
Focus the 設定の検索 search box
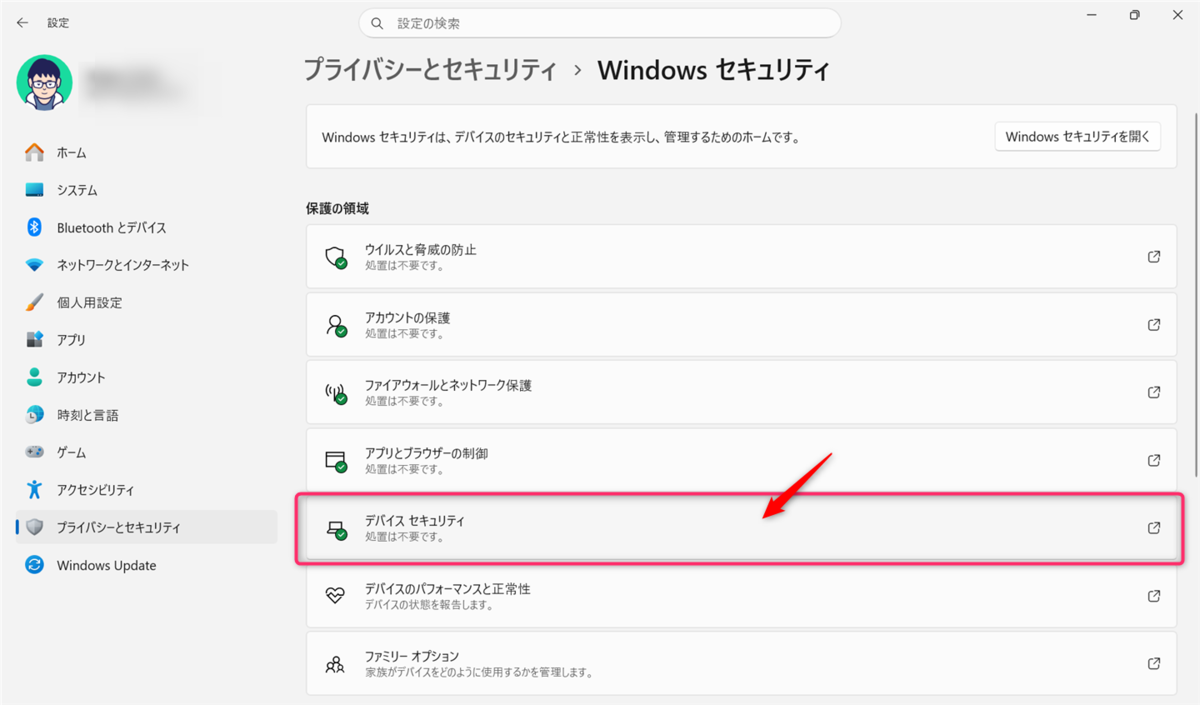coord(600,22)
